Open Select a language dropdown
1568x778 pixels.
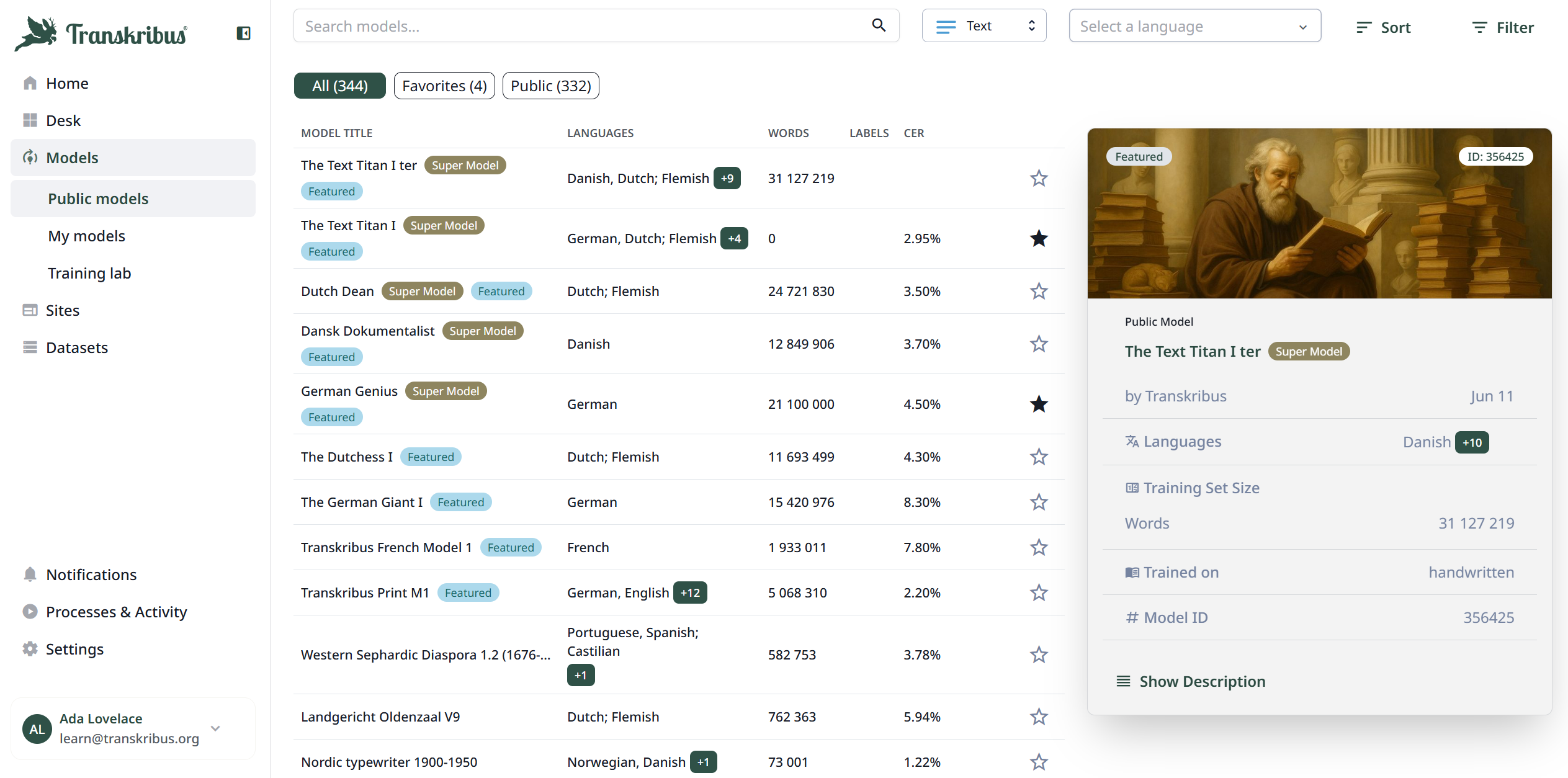click(x=1194, y=26)
